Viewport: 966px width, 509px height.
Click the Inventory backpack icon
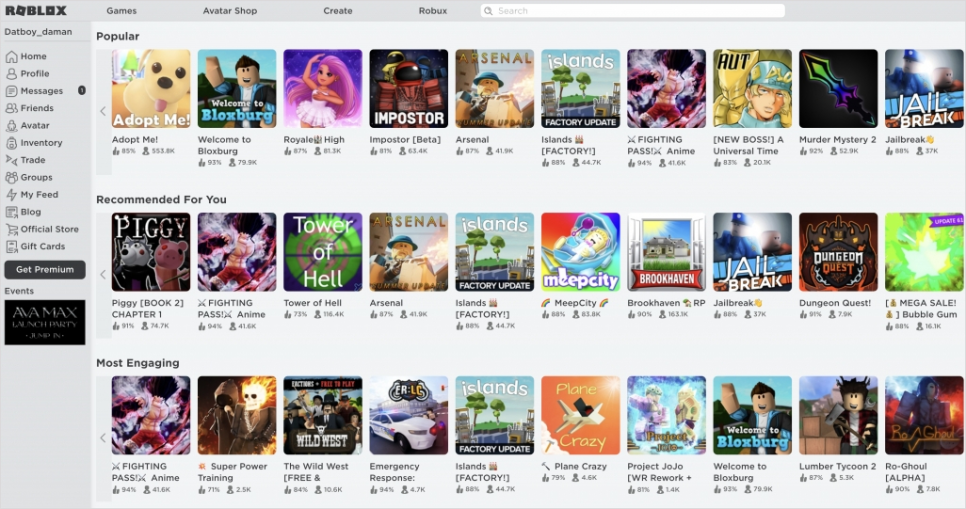[11, 143]
